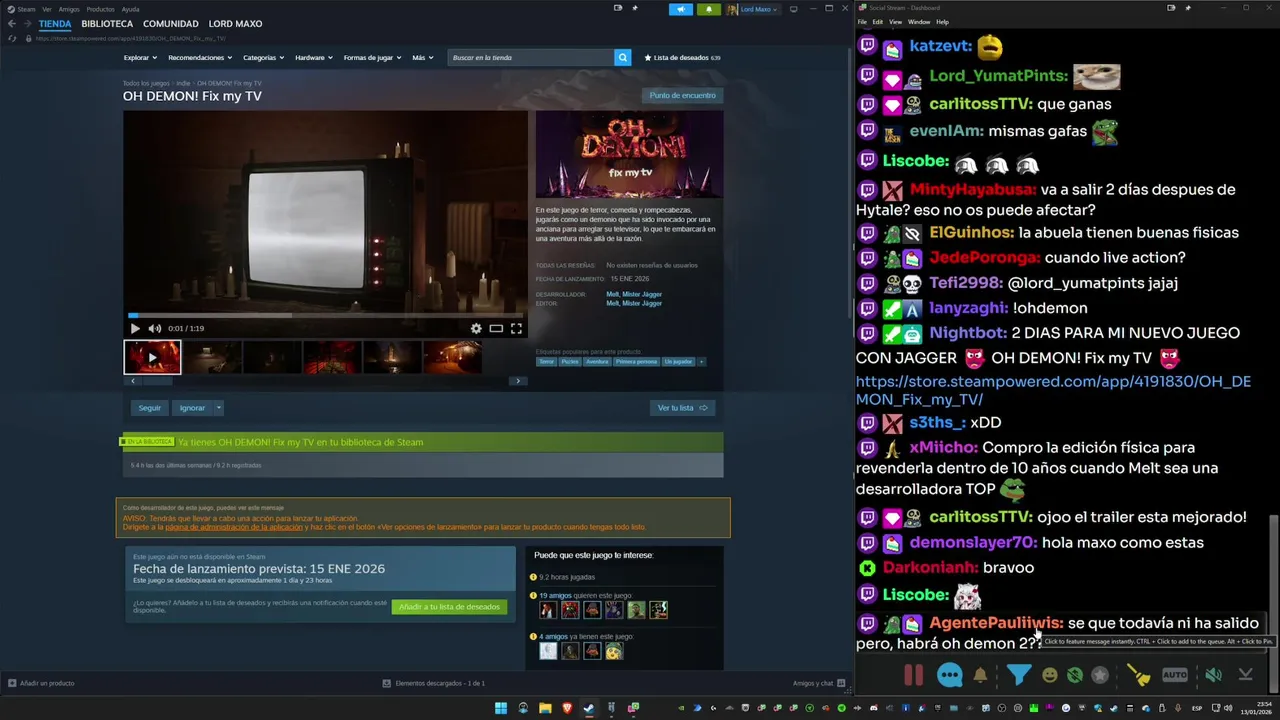Add a tag with the plus button

coord(701,362)
